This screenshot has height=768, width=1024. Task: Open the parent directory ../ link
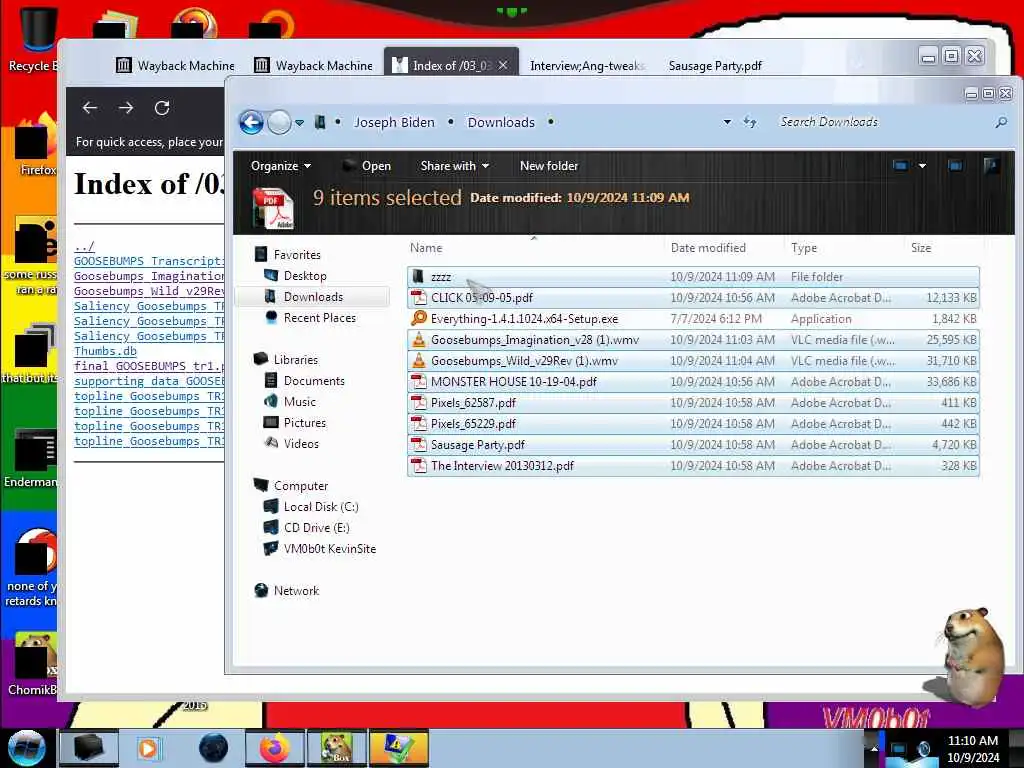point(84,246)
